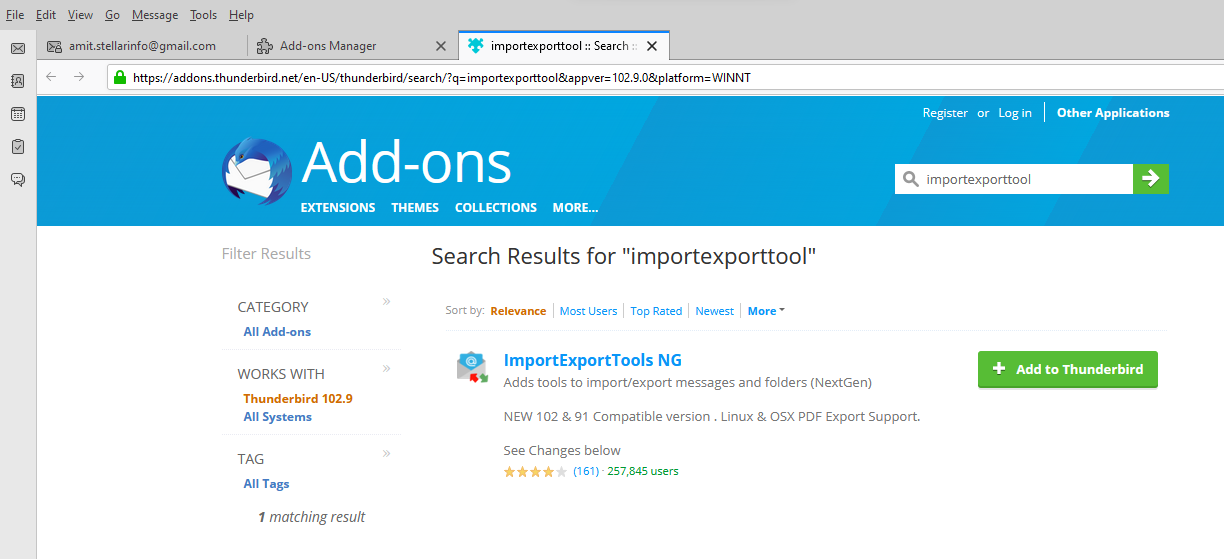The width and height of the screenshot is (1224, 559).
Task: Expand the MORE... navigation menu
Action: point(575,208)
